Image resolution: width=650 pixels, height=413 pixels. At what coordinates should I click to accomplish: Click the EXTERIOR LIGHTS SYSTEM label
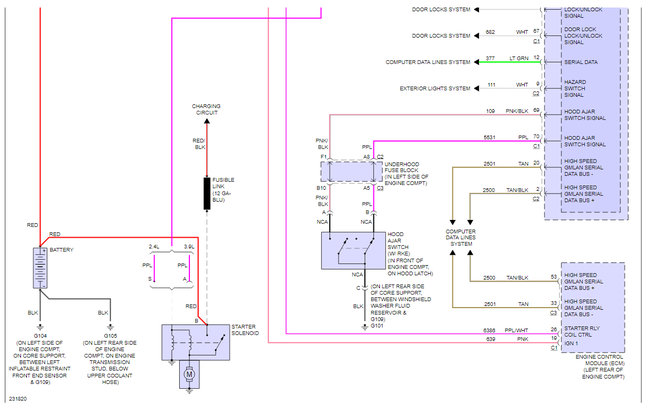435,88
